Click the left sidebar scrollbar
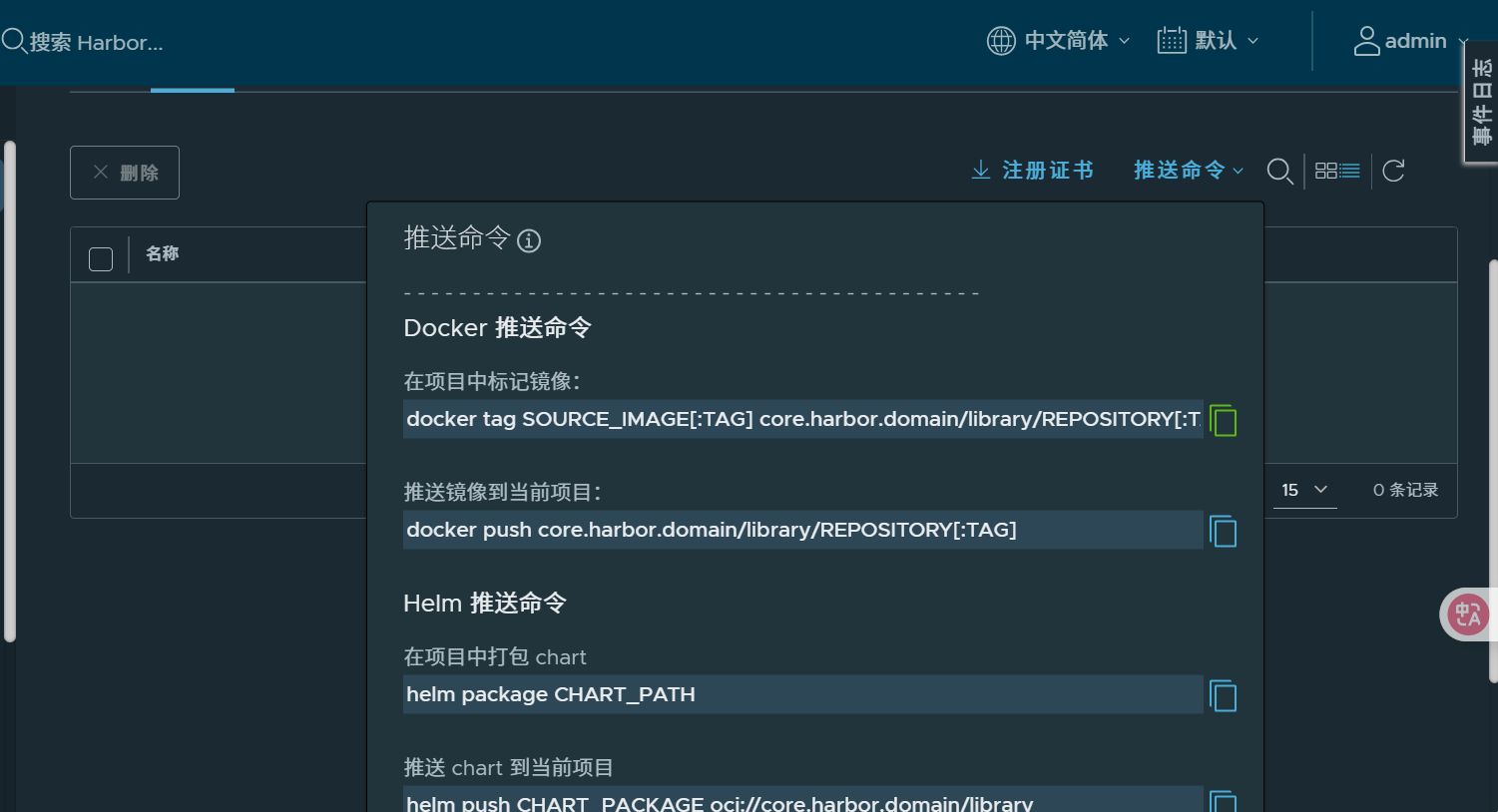Screen dimensions: 1498x812 tap(10, 391)
